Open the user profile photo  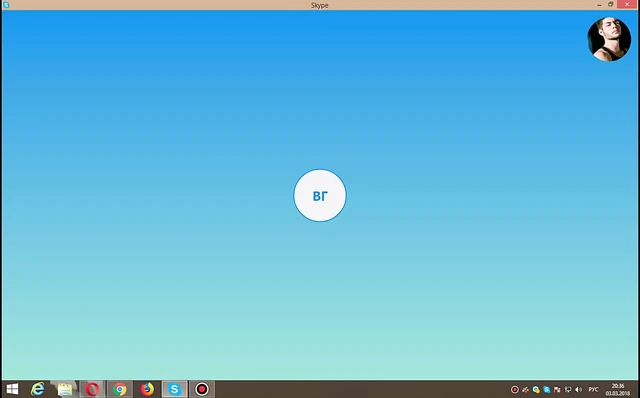click(x=609, y=39)
